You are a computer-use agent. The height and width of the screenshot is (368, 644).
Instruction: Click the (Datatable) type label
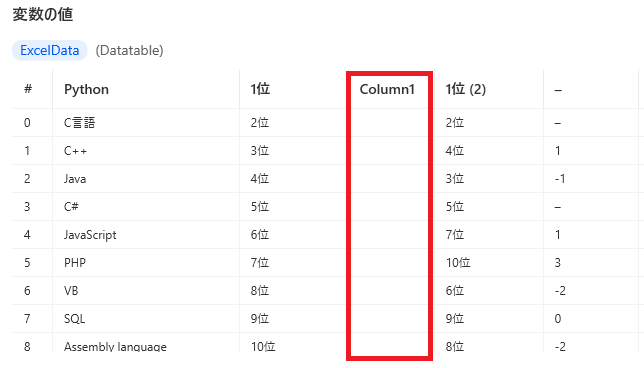[x=129, y=51]
